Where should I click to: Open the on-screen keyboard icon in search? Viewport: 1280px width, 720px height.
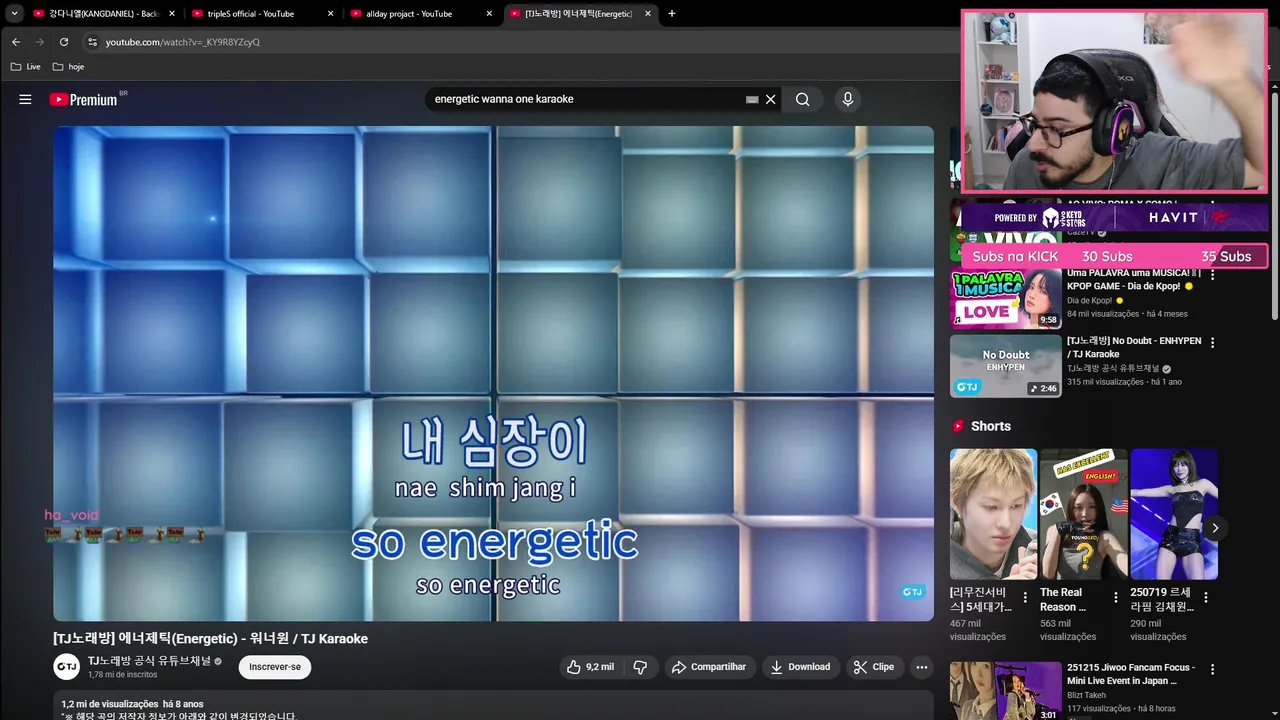pos(752,99)
